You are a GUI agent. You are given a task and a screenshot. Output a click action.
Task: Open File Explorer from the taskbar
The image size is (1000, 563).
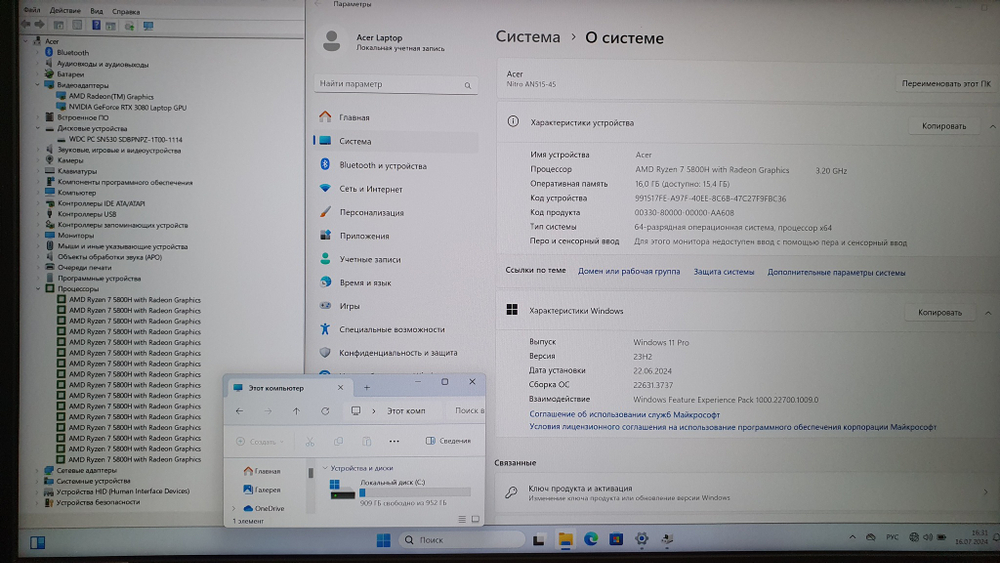[x=565, y=540]
